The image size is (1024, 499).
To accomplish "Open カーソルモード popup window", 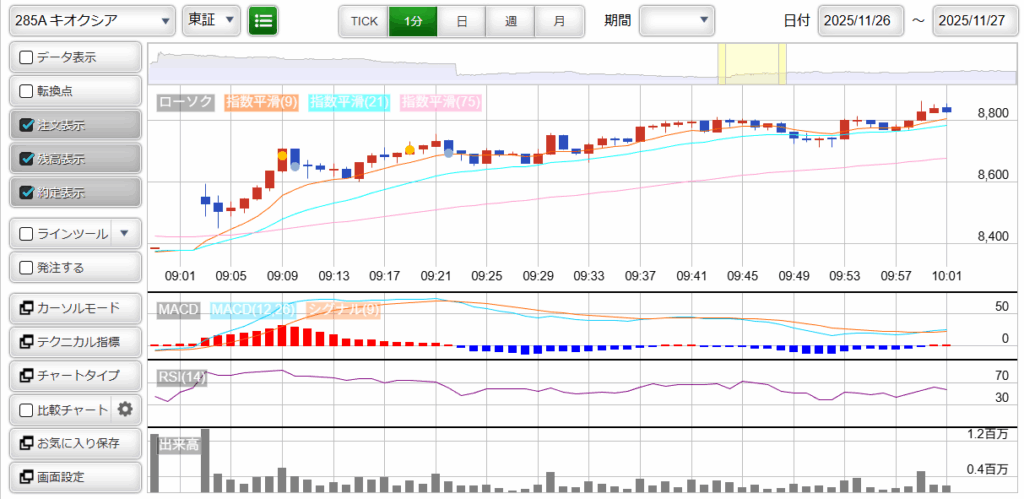I will (x=75, y=307).
